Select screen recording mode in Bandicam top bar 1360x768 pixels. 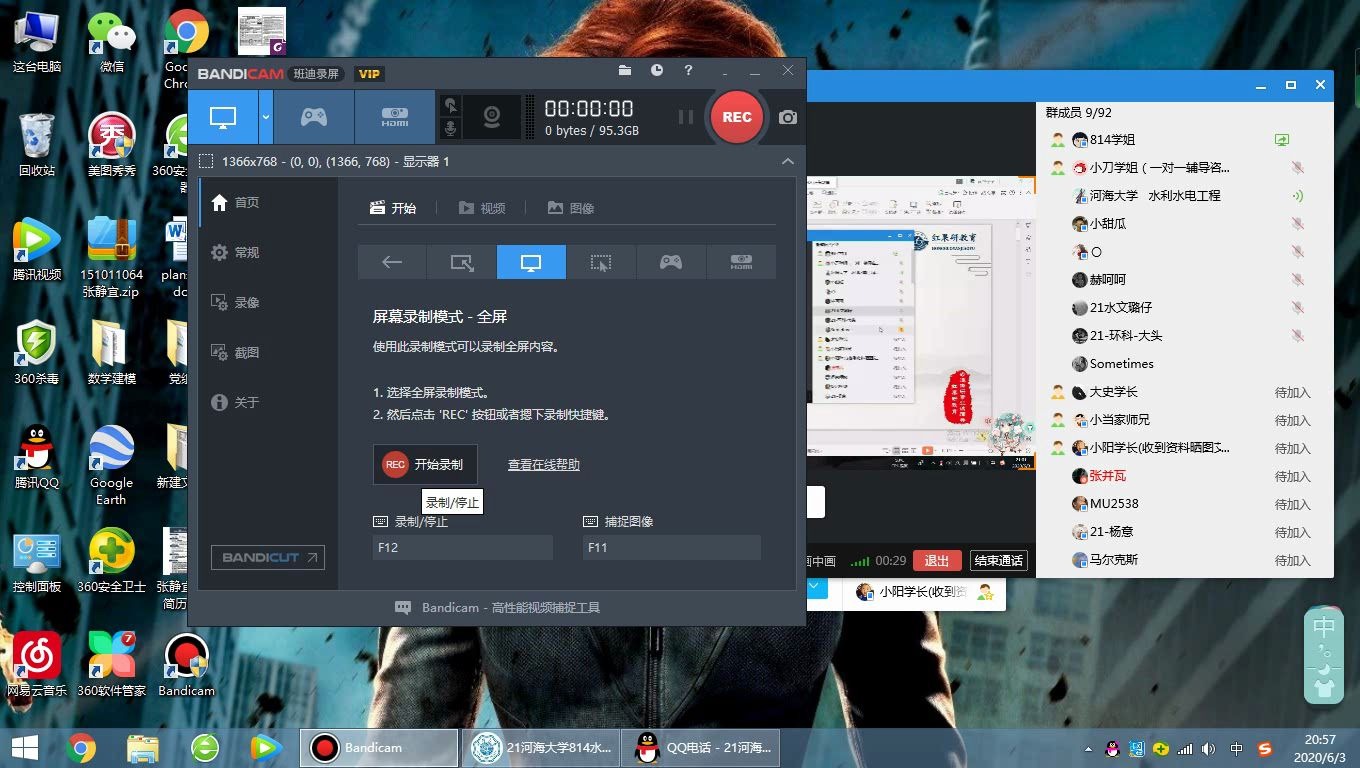222,117
